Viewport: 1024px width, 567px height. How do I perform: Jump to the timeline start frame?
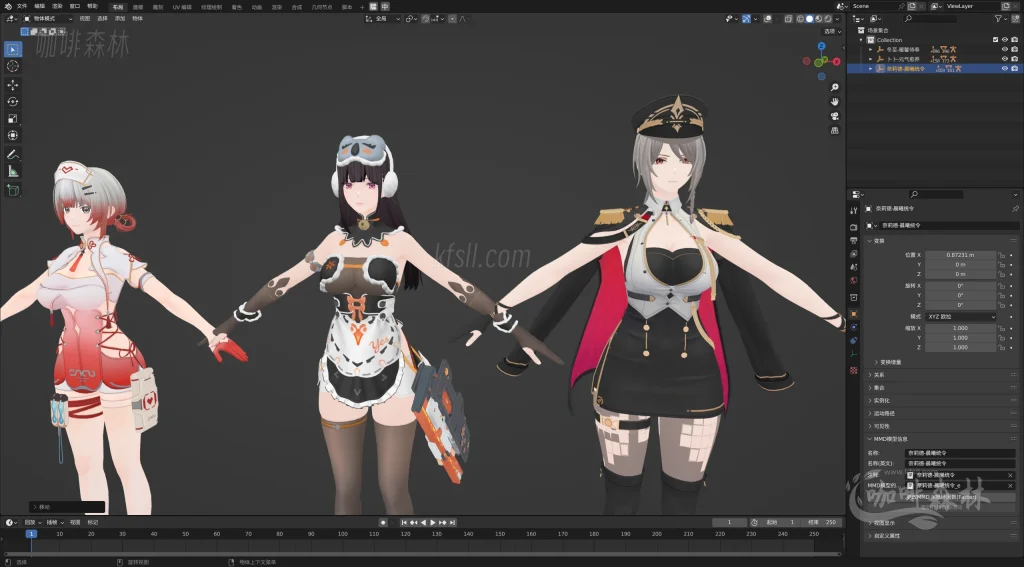[x=404, y=523]
